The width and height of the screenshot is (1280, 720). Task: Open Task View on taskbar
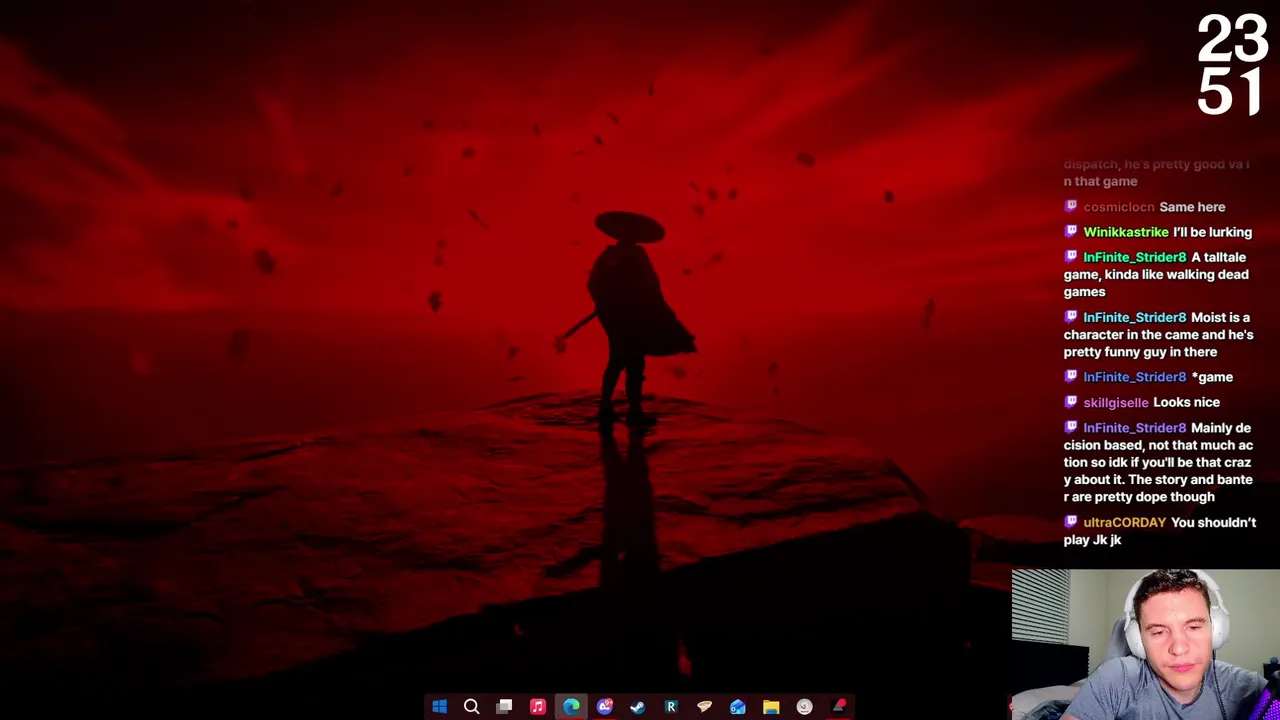(x=505, y=707)
